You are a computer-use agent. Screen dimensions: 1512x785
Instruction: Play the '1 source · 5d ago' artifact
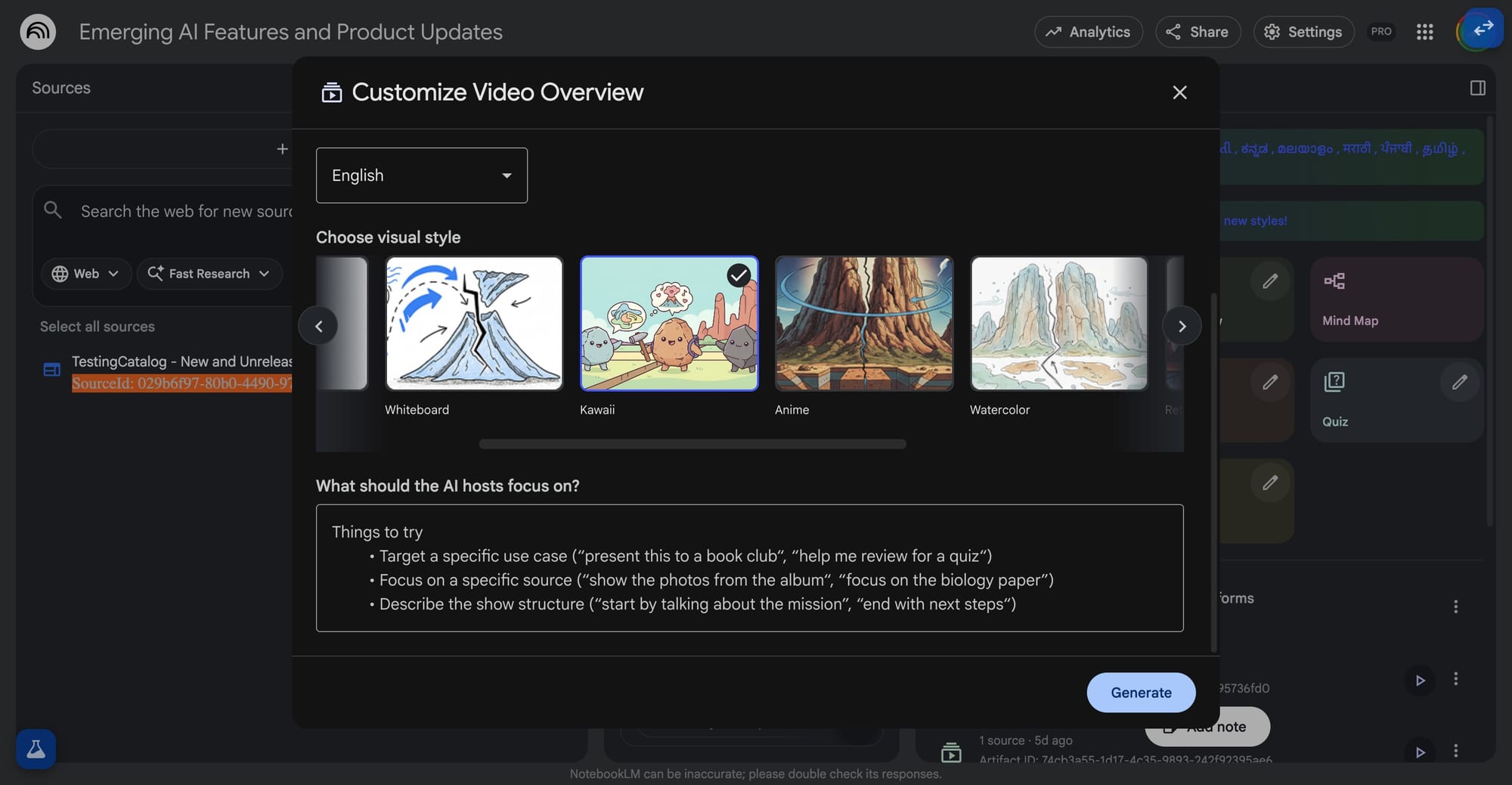(x=1420, y=752)
